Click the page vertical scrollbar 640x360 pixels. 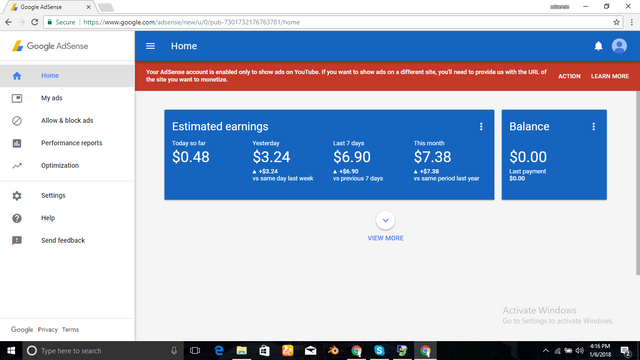click(638, 183)
